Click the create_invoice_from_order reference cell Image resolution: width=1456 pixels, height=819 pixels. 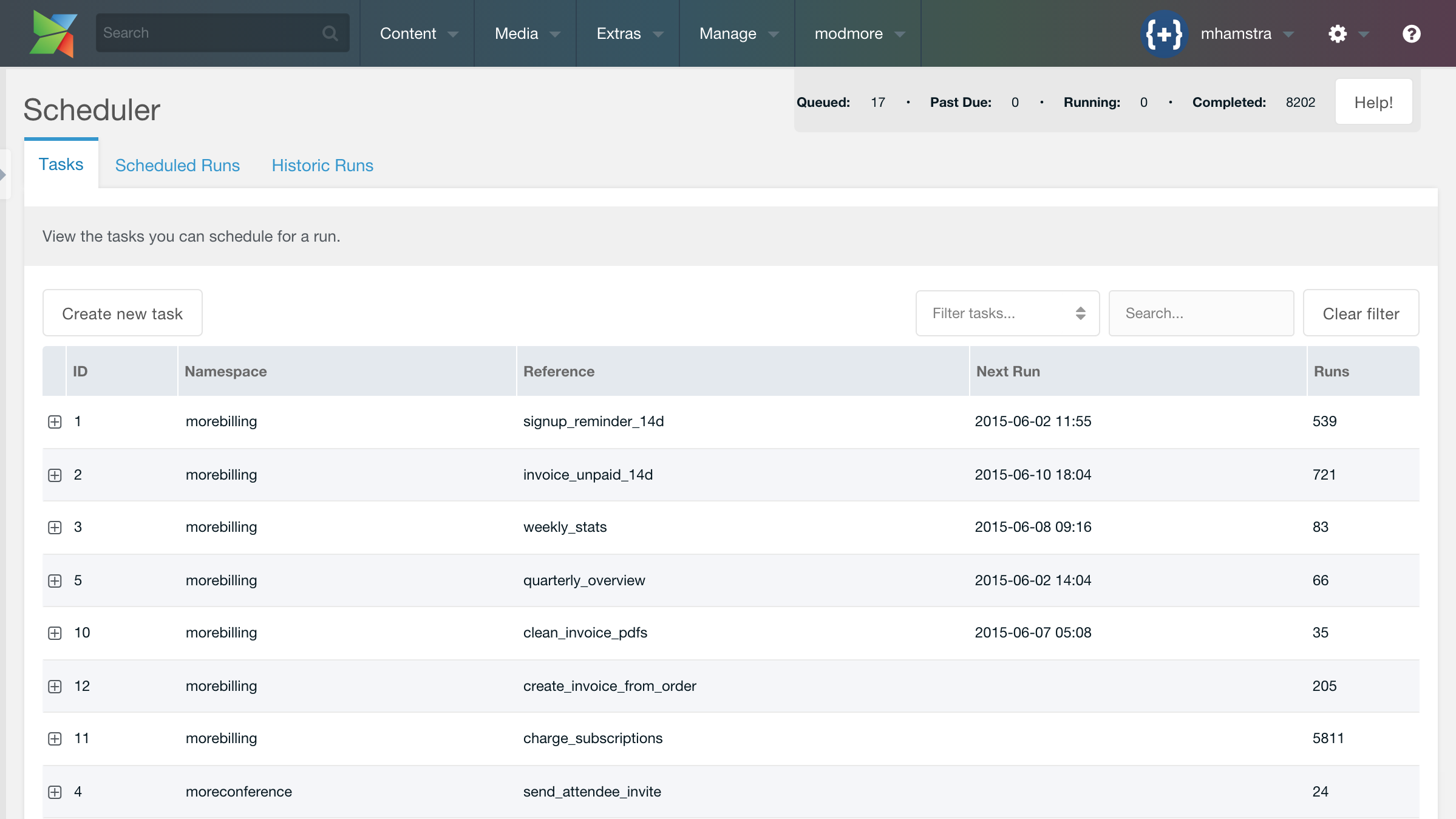(x=610, y=686)
